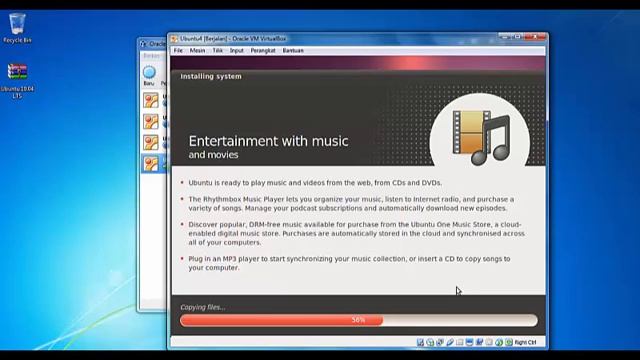Image resolution: width=640 pixels, height=360 pixels.
Task: Click the optical disc icon in VM status bar
Action: [x=430, y=342]
